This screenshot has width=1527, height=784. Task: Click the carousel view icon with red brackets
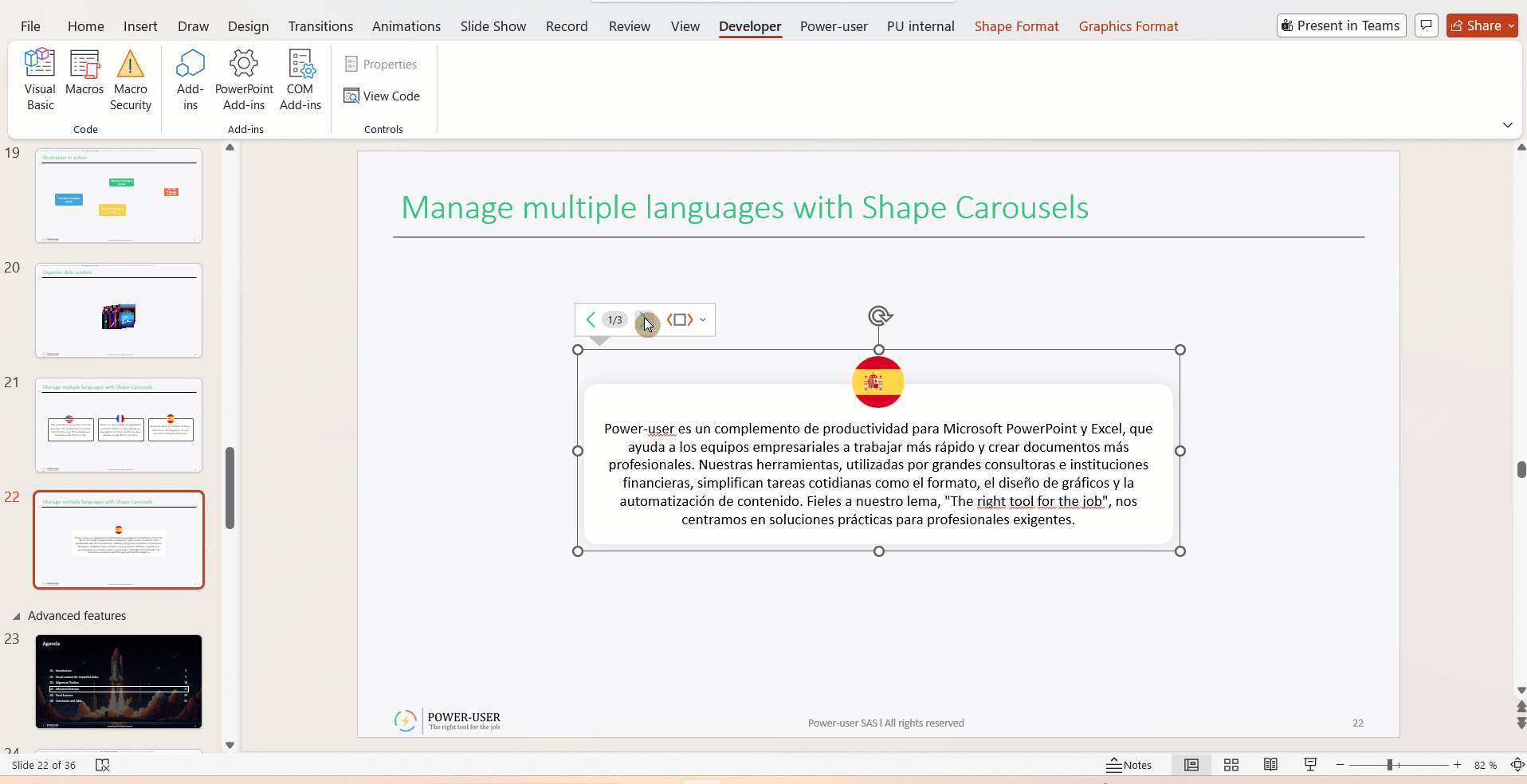680,319
